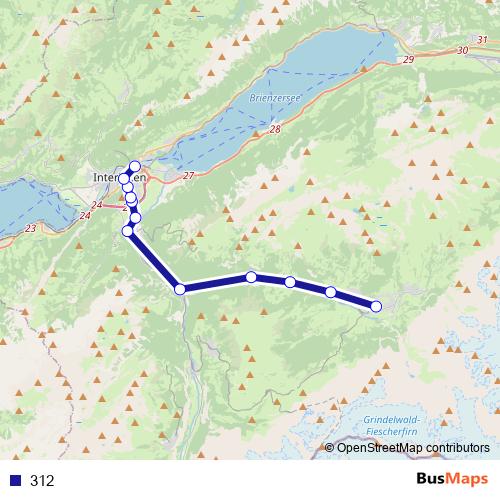Click the 312 route number in legend
The width and height of the screenshot is (500, 500).
(x=42, y=480)
